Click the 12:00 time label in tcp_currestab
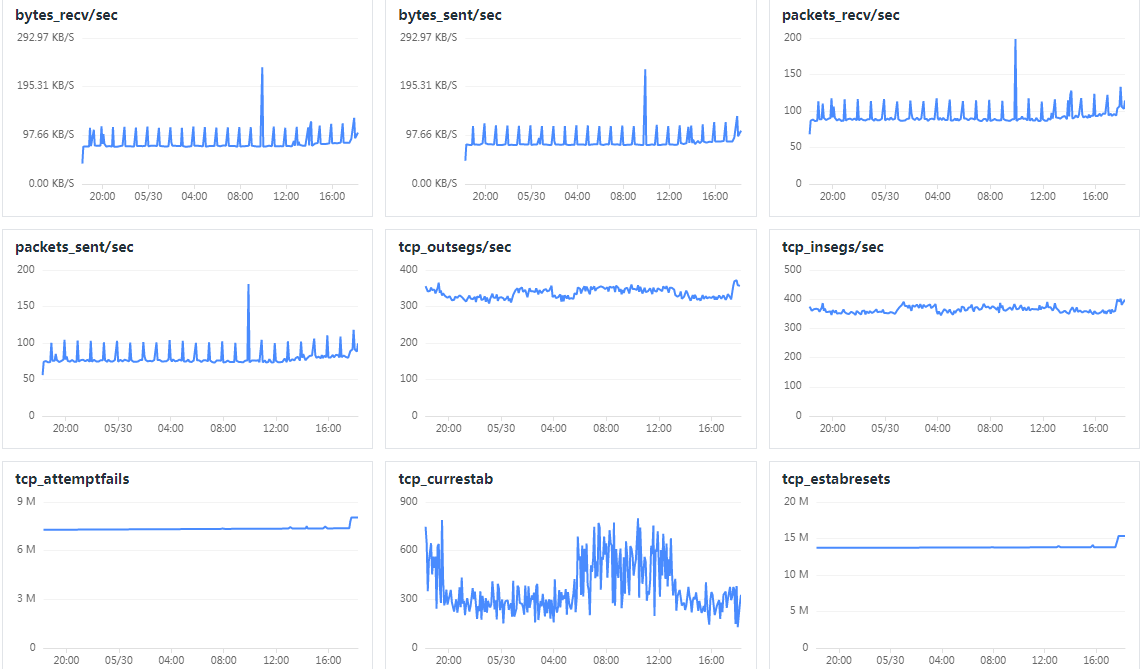 click(x=658, y=660)
